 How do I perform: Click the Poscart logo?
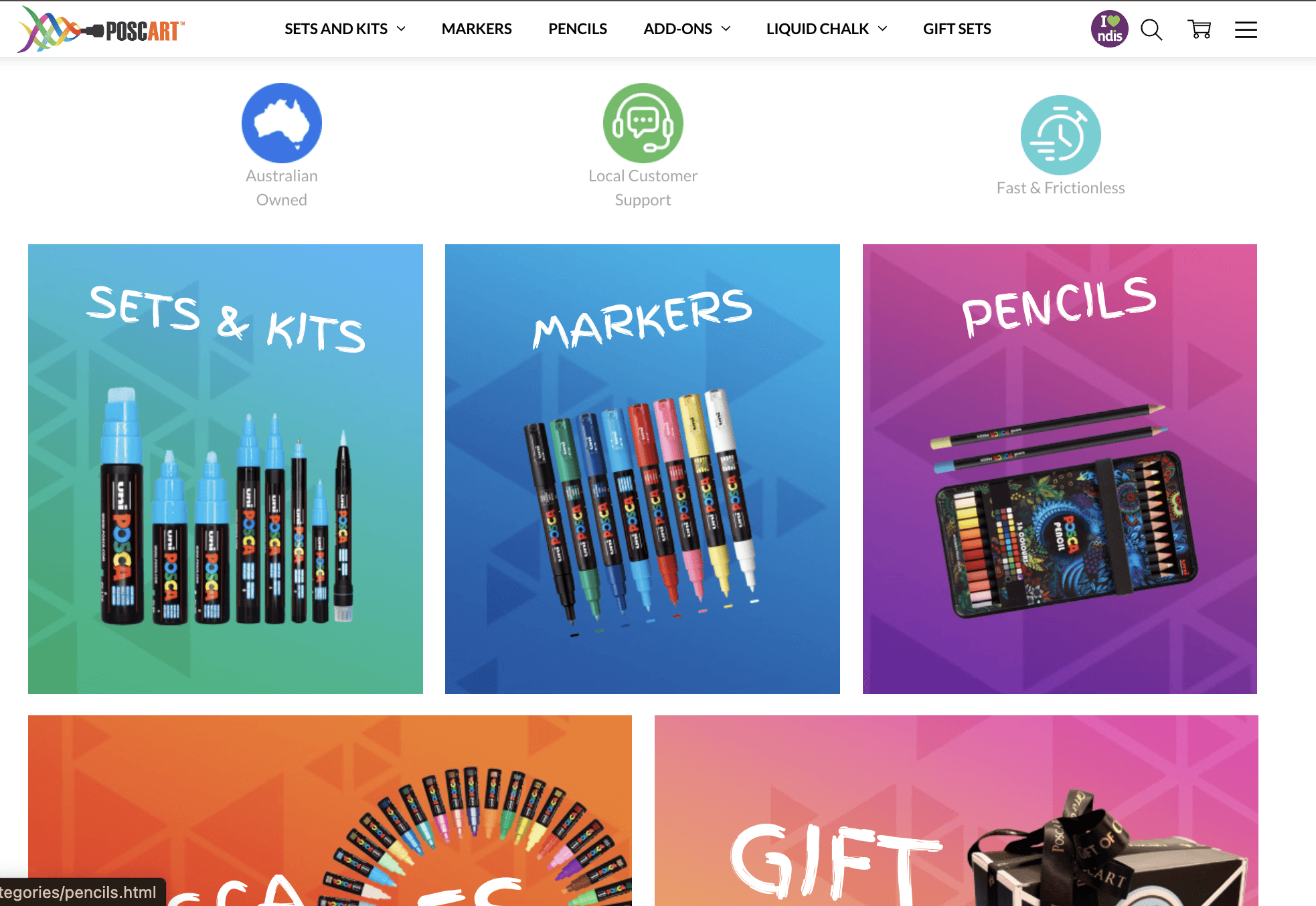(101, 29)
